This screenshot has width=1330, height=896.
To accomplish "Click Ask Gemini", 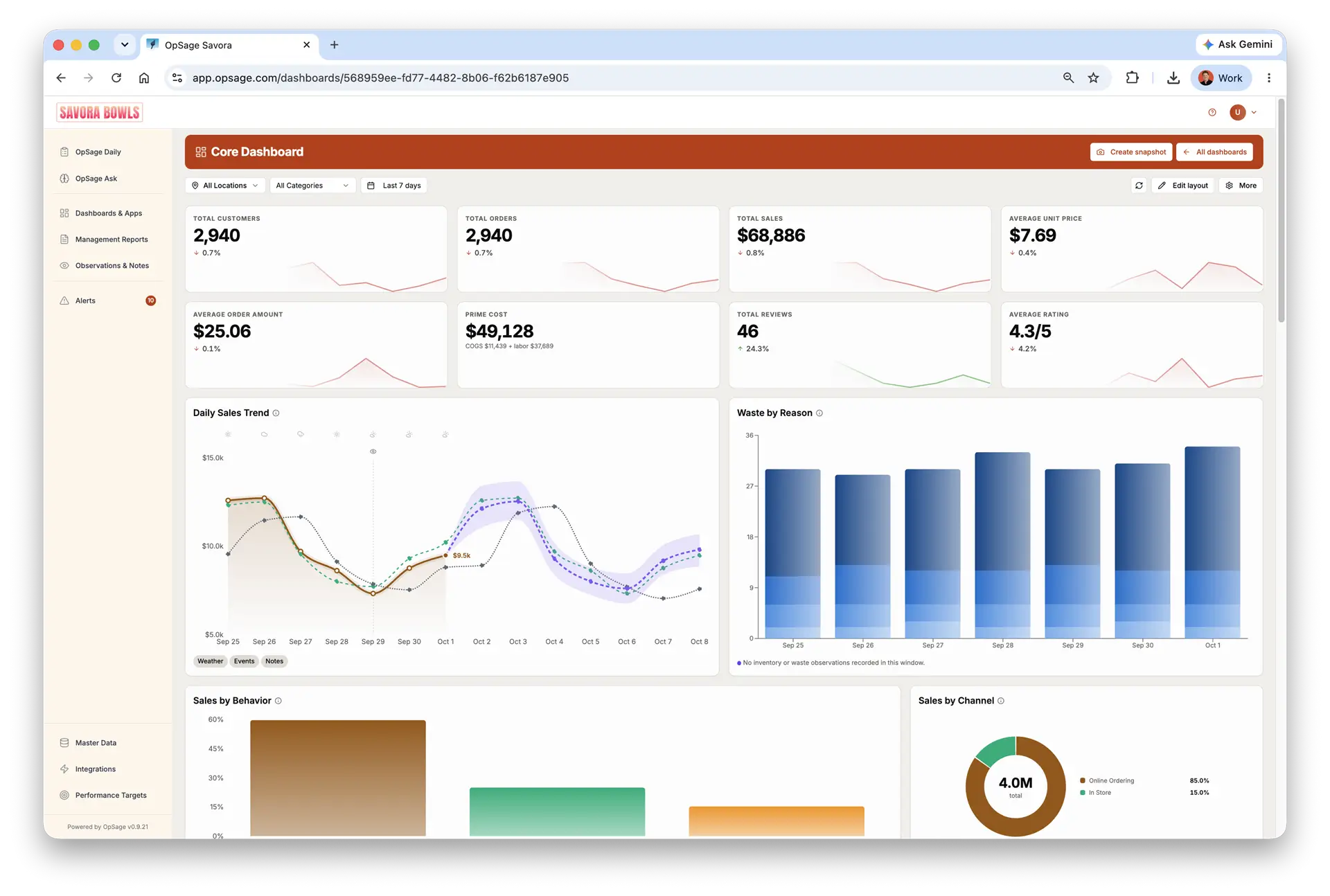I will click(x=1238, y=44).
